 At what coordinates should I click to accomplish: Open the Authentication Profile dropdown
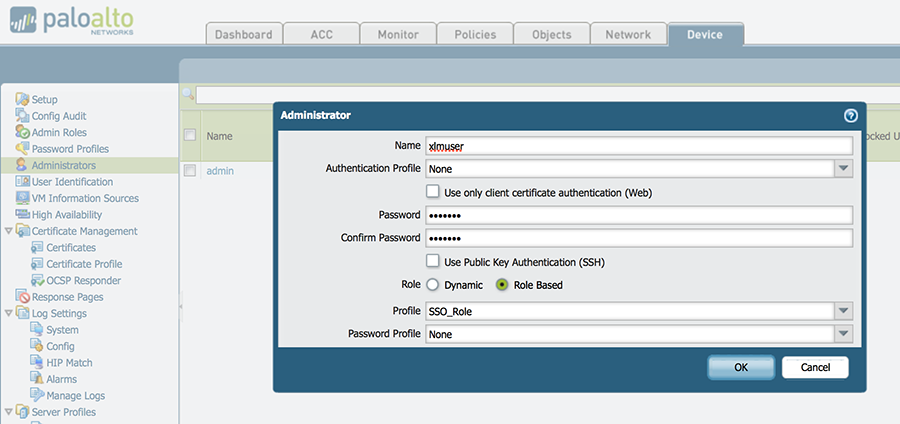coord(844,169)
